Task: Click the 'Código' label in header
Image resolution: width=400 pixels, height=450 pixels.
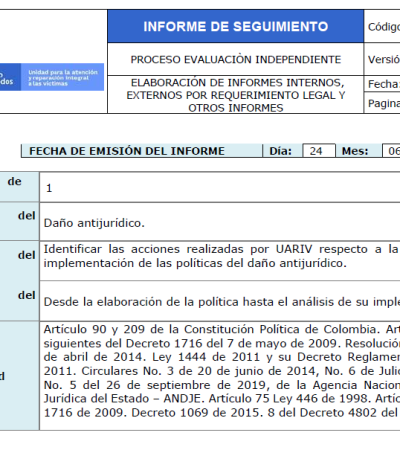Action: point(384,27)
